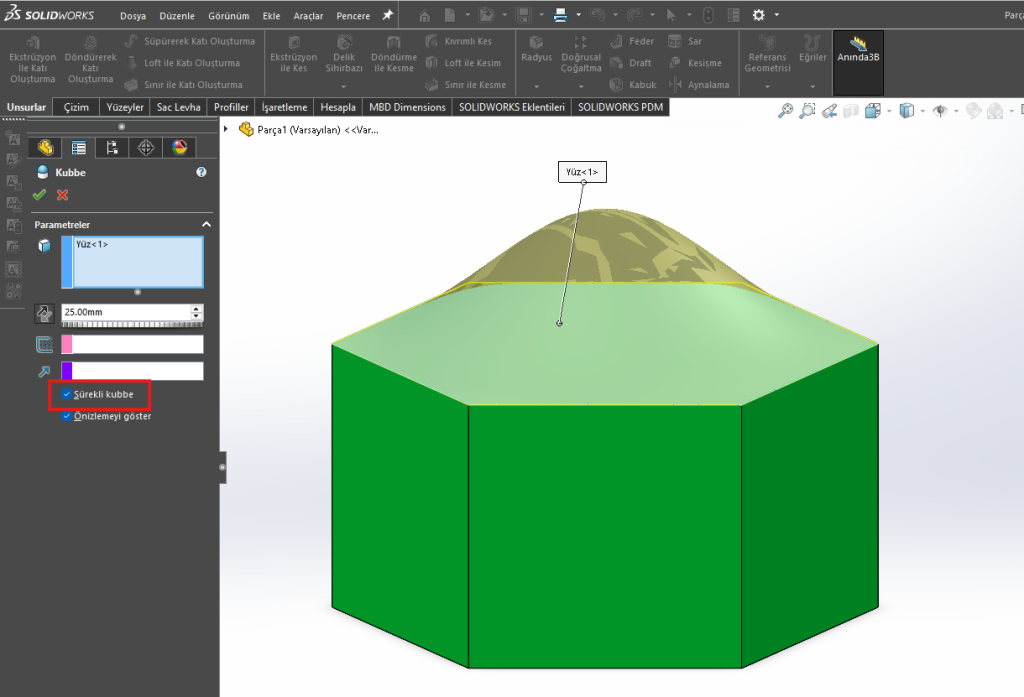Click the 25.00mm distance input field
Screen dimensions: 1024x697
click(x=125, y=312)
